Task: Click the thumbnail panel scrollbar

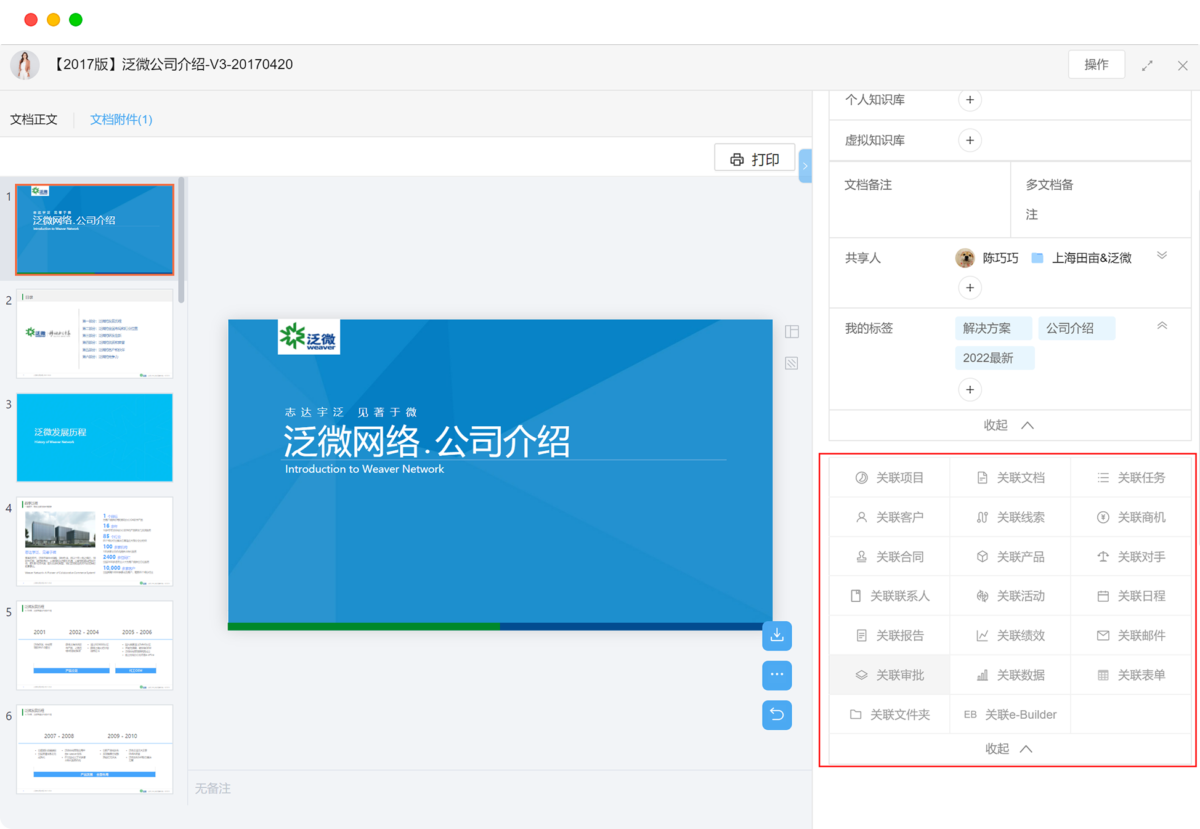Action: click(x=181, y=240)
